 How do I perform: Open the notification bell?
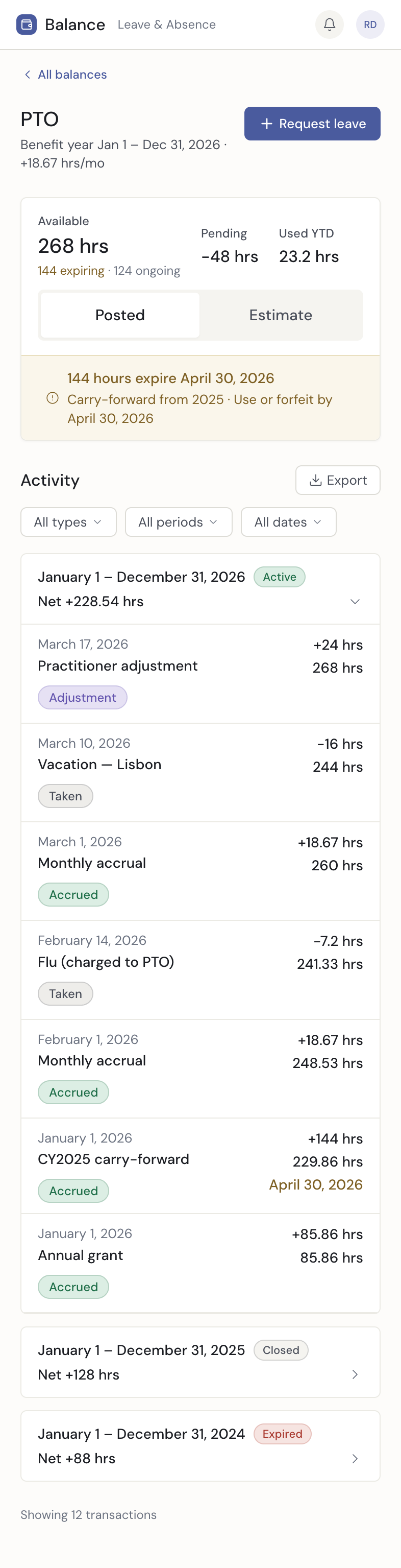329,25
